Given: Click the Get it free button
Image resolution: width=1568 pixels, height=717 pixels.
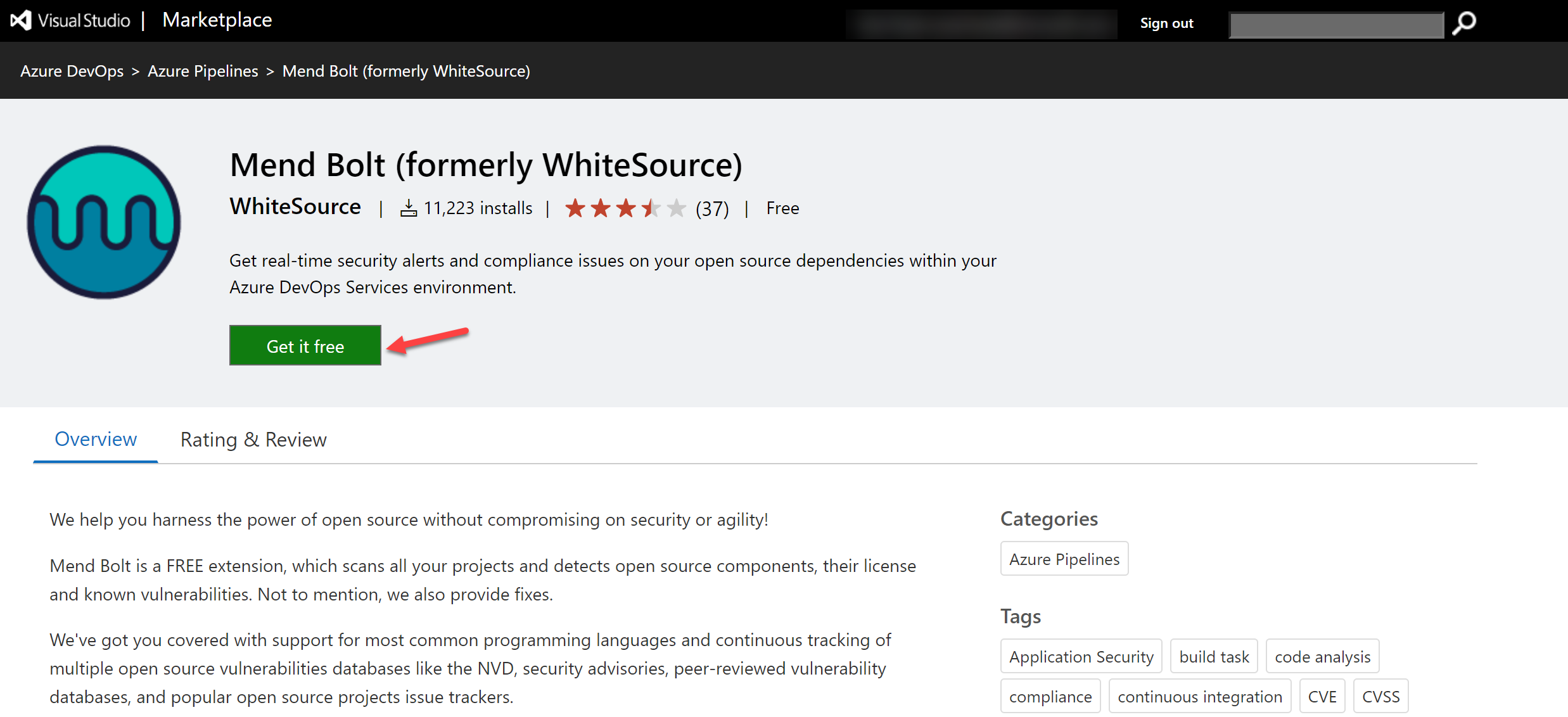Looking at the screenshot, I should coord(305,346).
